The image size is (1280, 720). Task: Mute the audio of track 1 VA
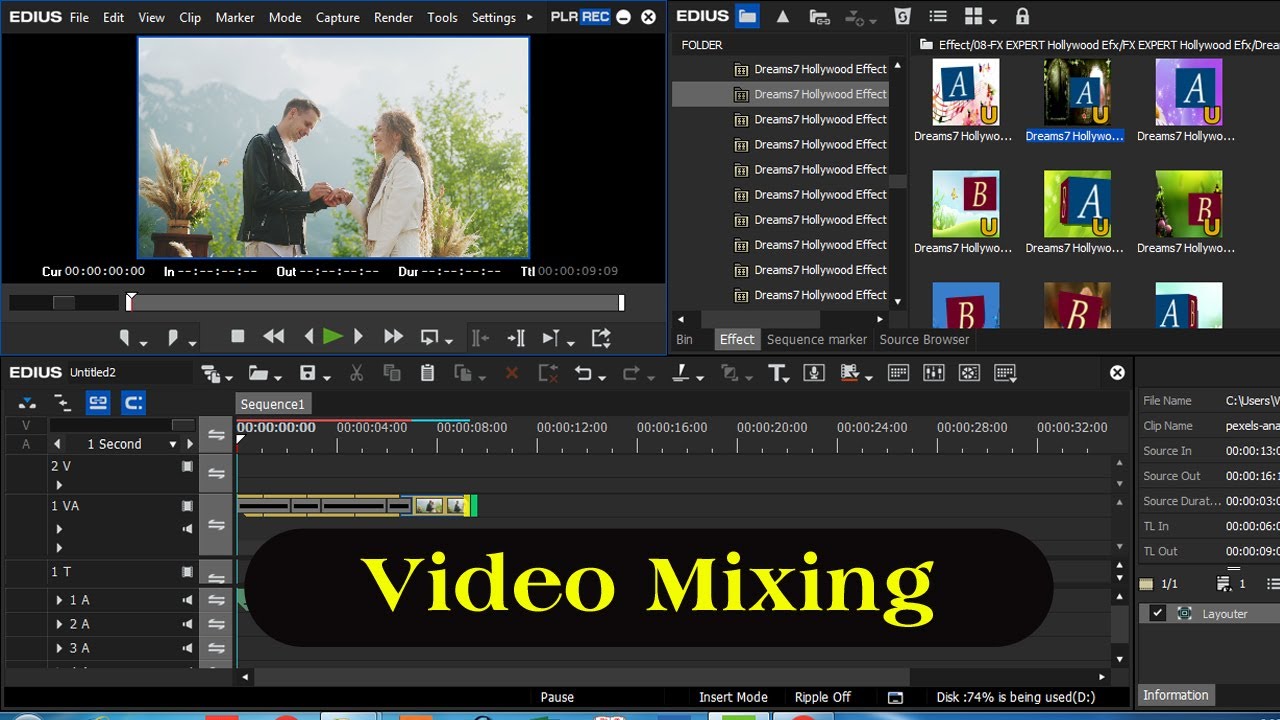click(x=187, y=528)
